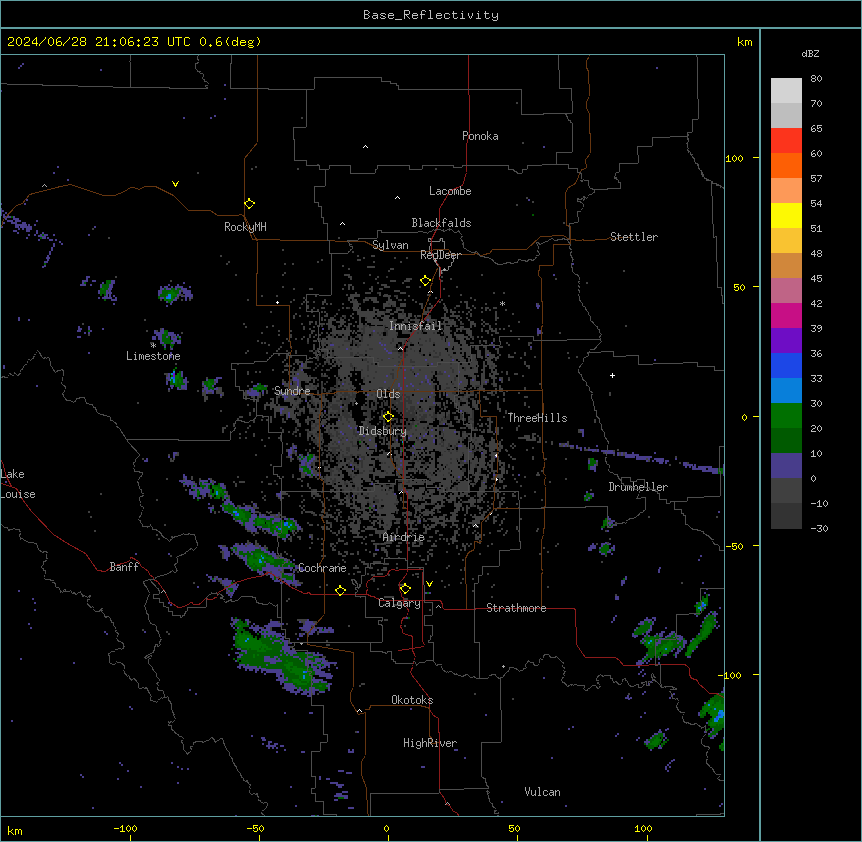Click the Innisfail city label

pyautogui.click(x=416, y=326)
